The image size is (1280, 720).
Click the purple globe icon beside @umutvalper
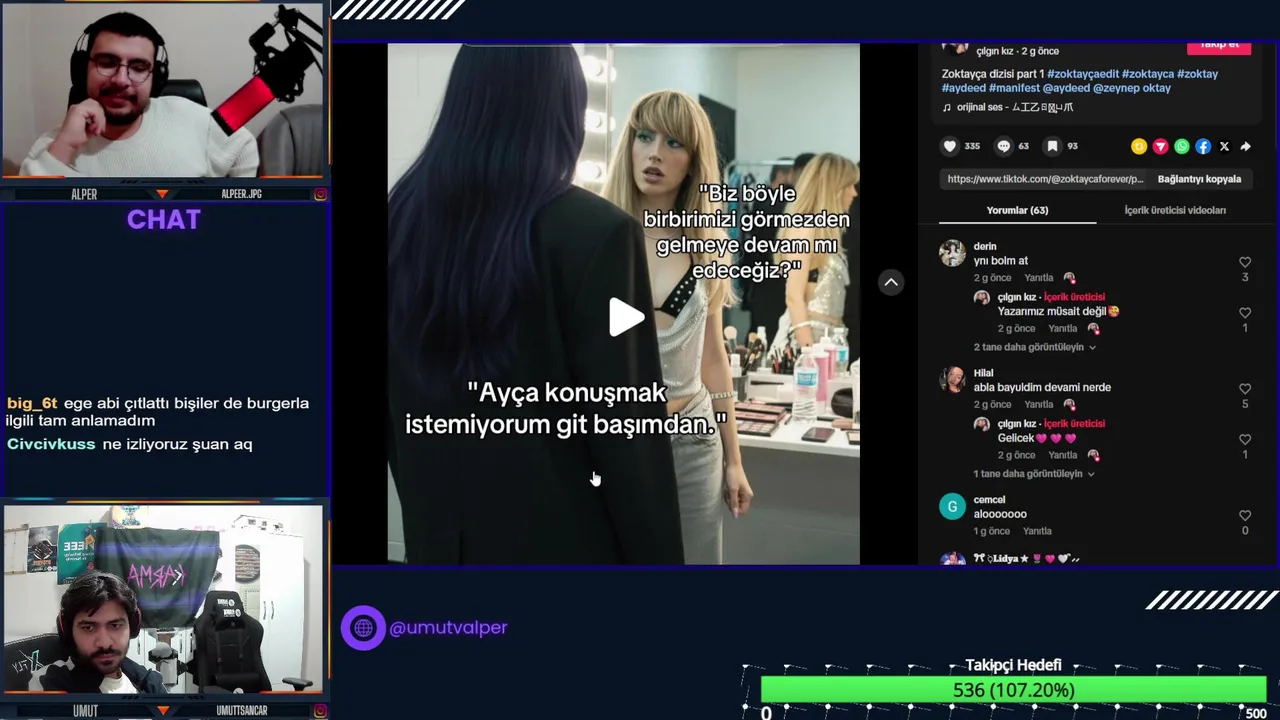coord(363,628)
